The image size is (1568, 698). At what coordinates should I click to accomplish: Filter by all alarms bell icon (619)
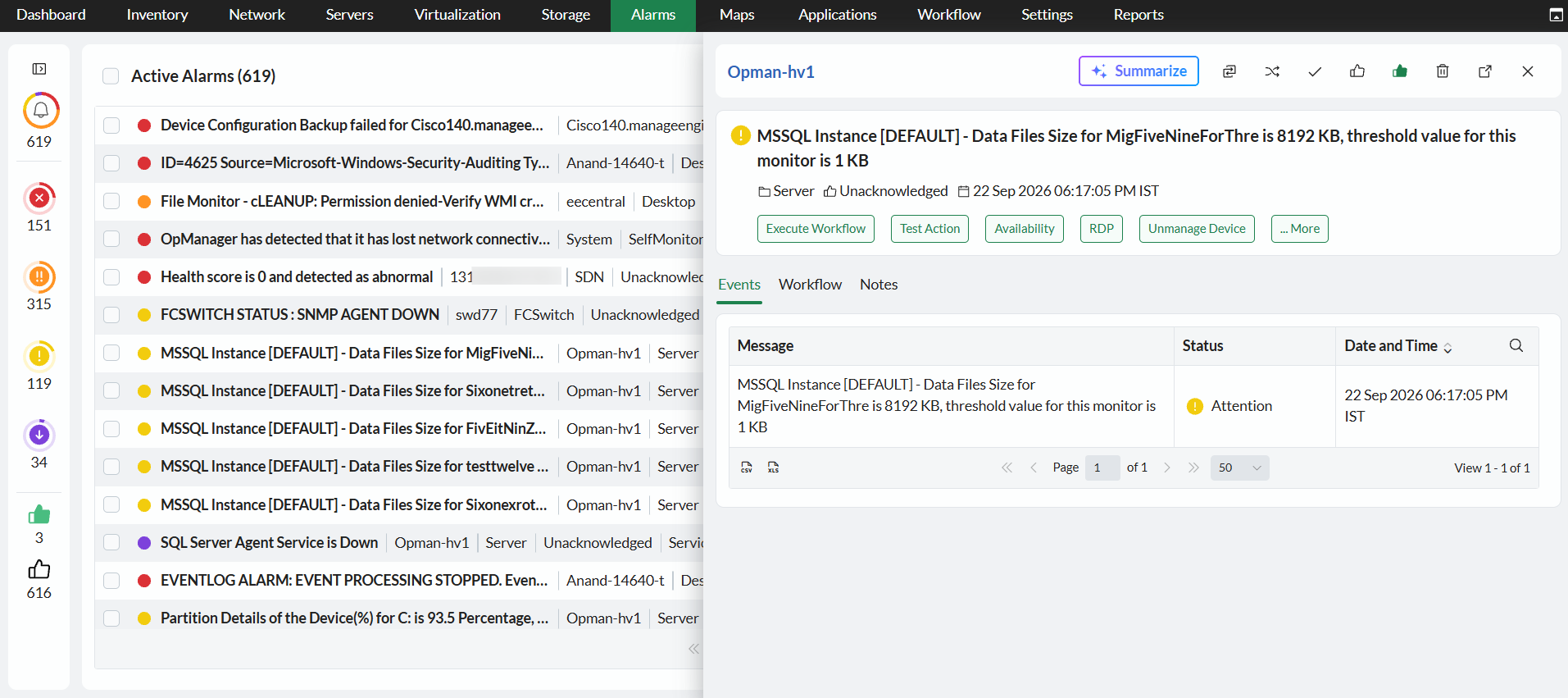(40, 111)
